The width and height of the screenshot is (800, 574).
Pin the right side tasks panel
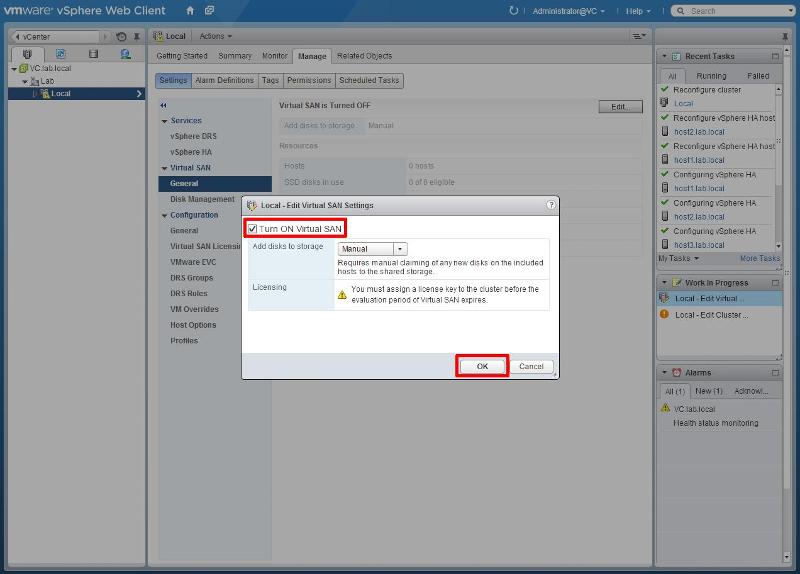[785, 36]
